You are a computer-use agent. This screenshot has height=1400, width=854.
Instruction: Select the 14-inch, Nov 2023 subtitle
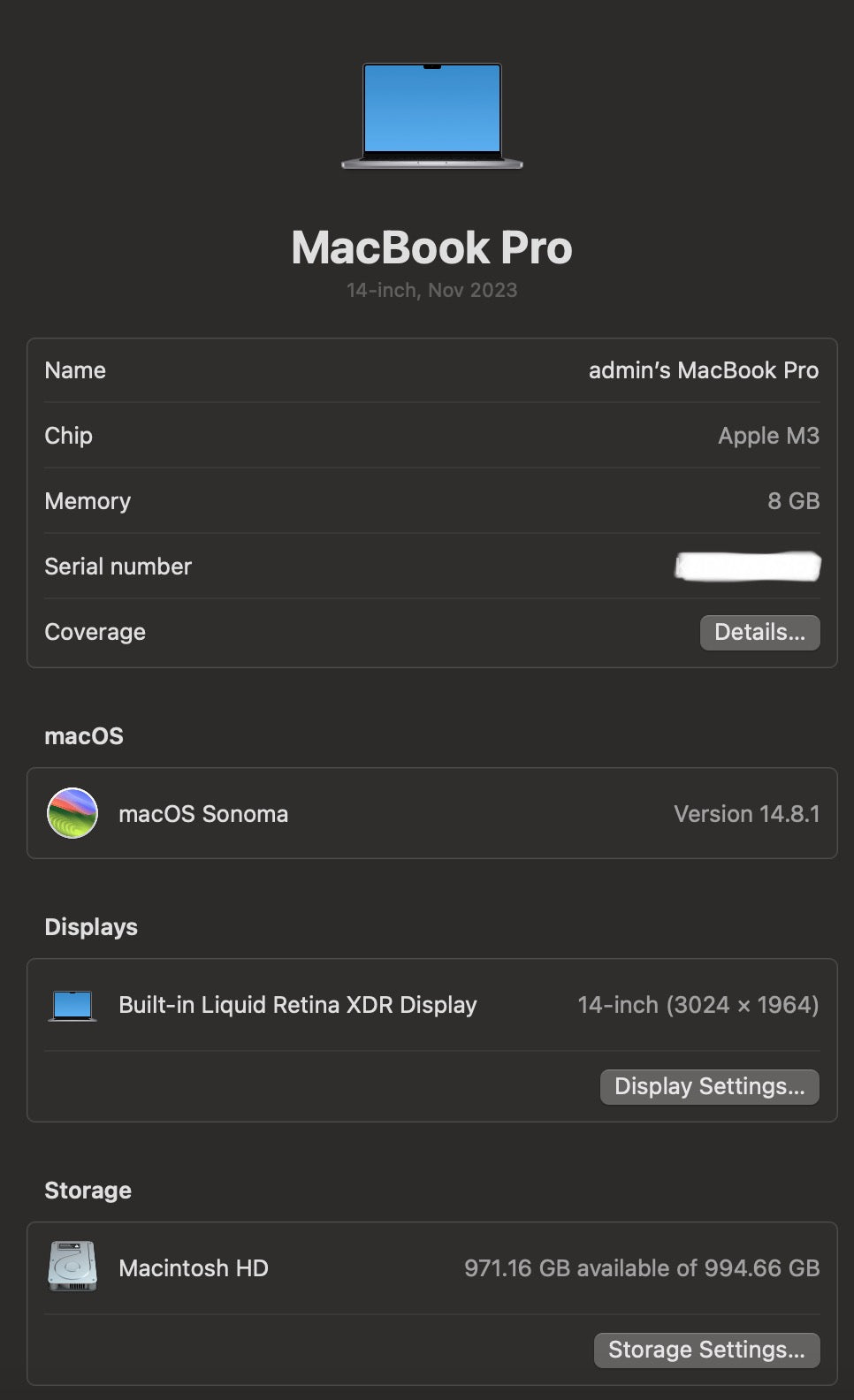click(x=431, y=290)
